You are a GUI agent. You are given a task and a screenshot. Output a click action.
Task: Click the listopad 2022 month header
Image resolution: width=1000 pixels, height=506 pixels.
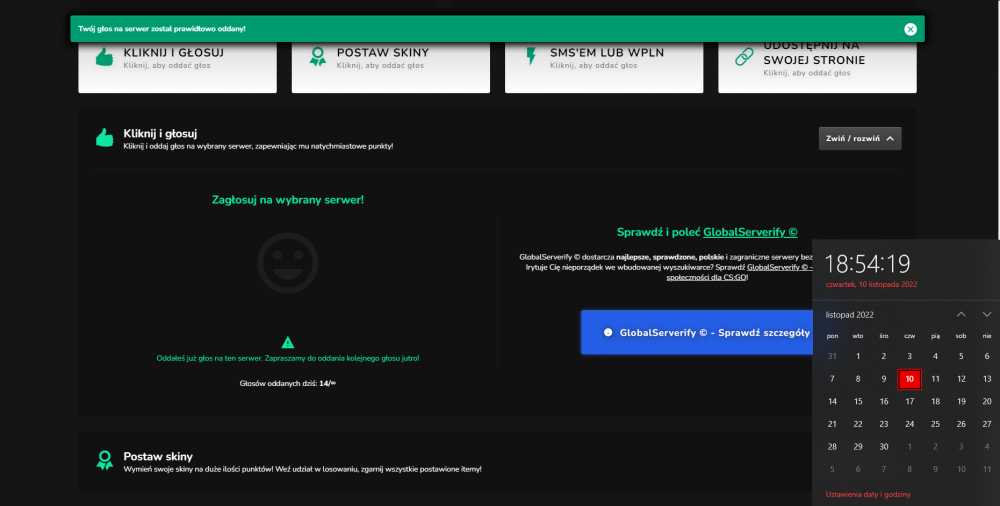click(x=849, y=315)
